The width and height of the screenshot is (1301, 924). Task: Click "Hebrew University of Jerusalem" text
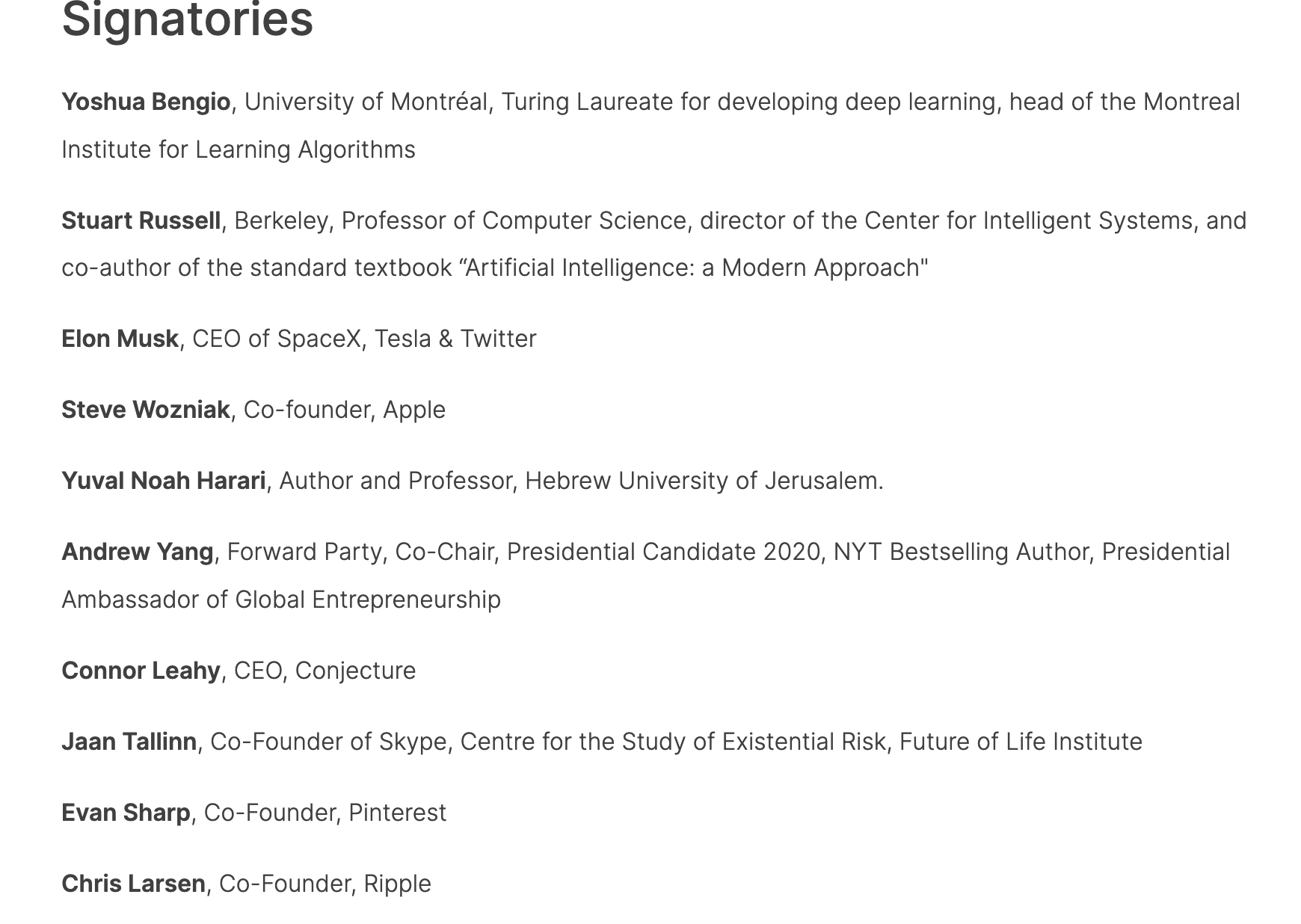(x=701, y=481)
